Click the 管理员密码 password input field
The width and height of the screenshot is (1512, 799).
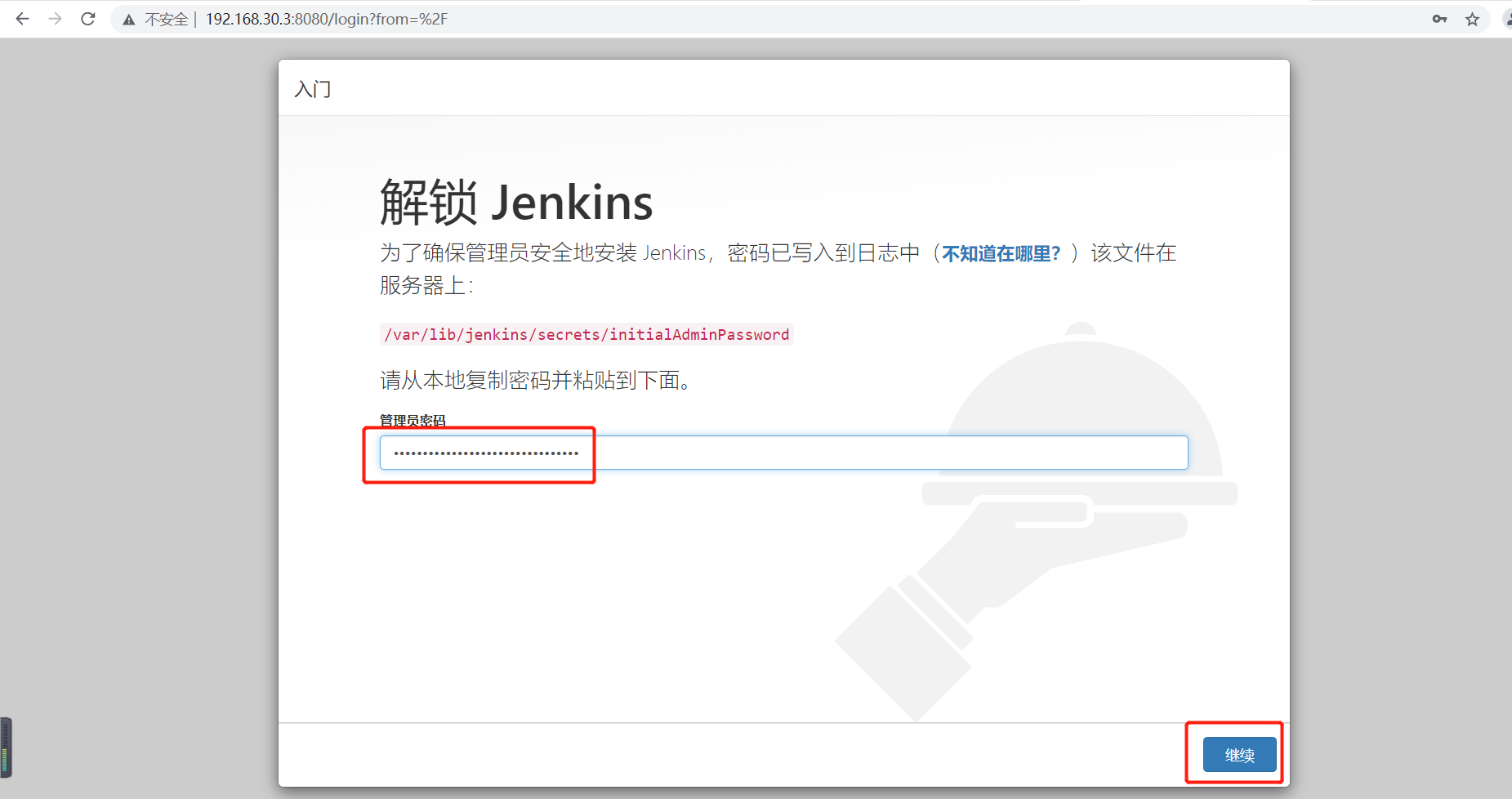click(x=784, y=452)
